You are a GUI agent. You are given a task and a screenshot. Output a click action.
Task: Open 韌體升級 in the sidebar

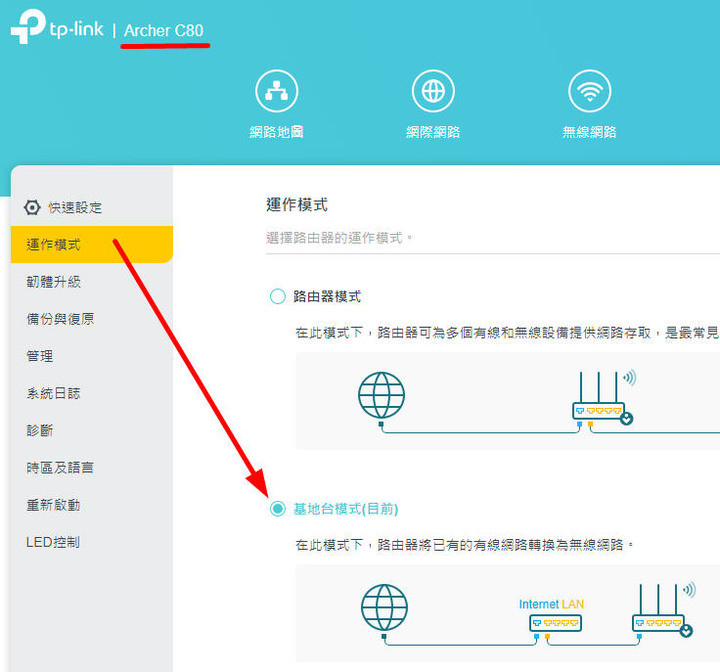(54, 282)
